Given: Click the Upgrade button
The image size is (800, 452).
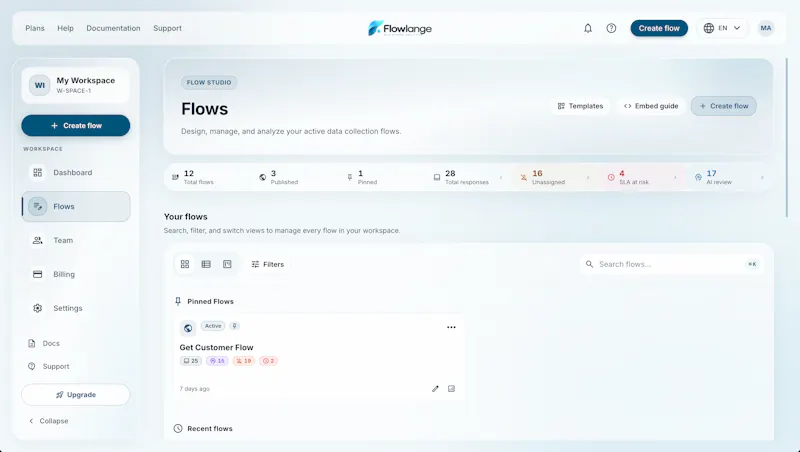Looking at the screenshot, I should point(76,395).
